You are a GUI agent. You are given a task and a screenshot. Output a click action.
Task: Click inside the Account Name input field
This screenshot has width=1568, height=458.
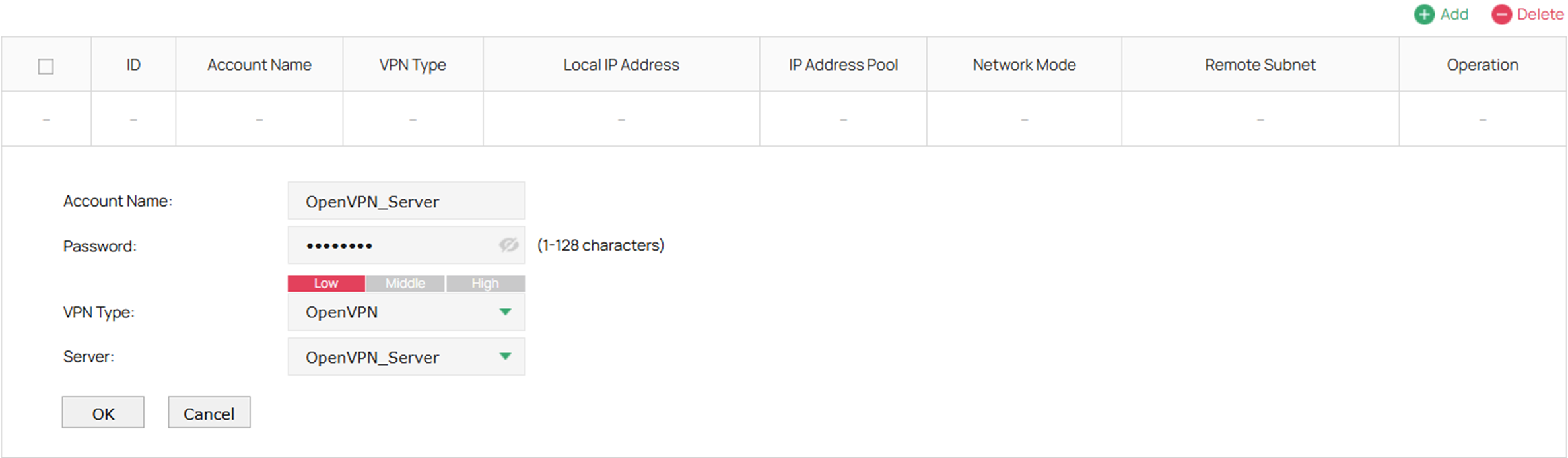pos(405,201)
